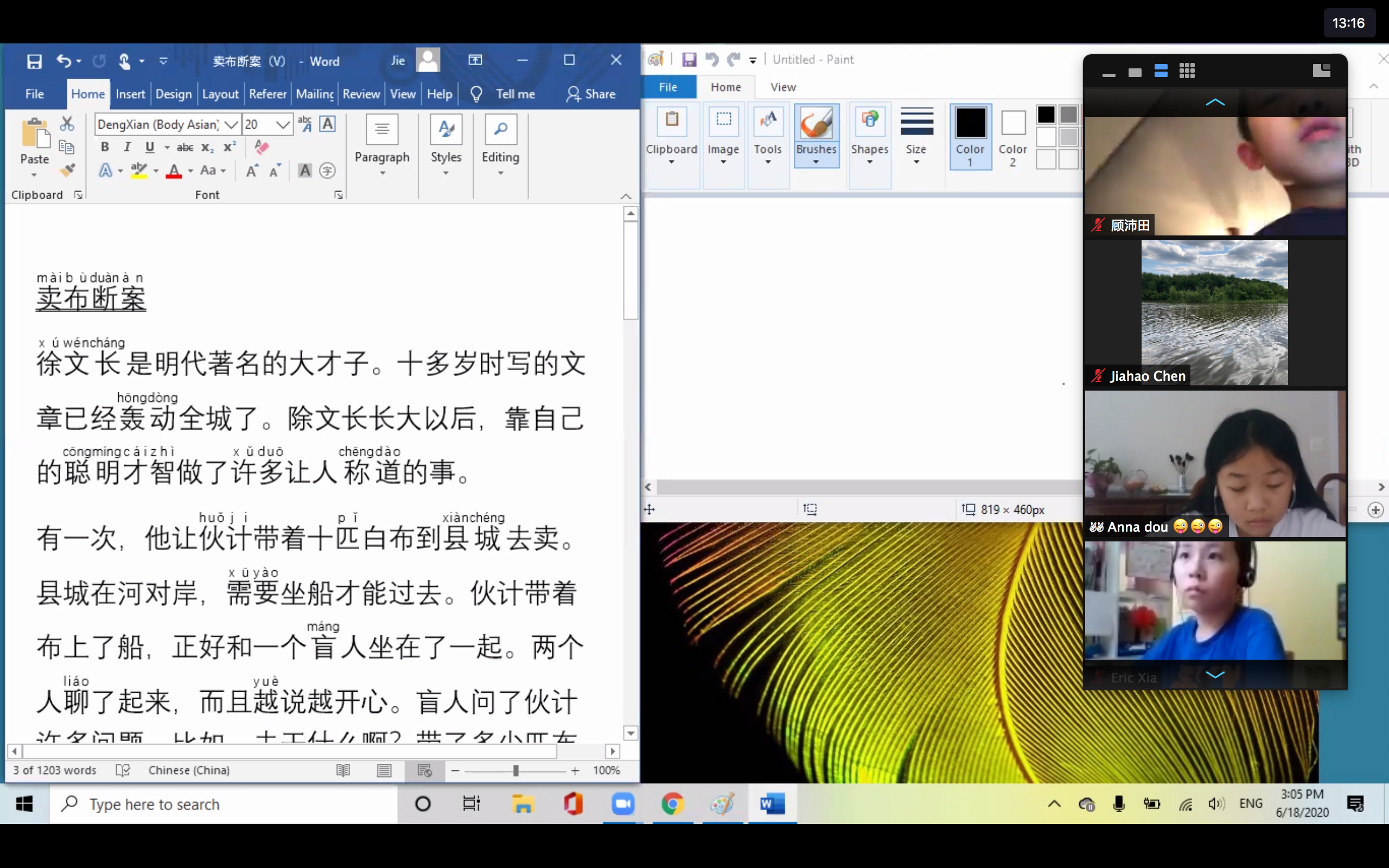Decrease font size with shrink font icon
Screen dimensions: 1389x868
pyautogui.click(x=275, y=170)
